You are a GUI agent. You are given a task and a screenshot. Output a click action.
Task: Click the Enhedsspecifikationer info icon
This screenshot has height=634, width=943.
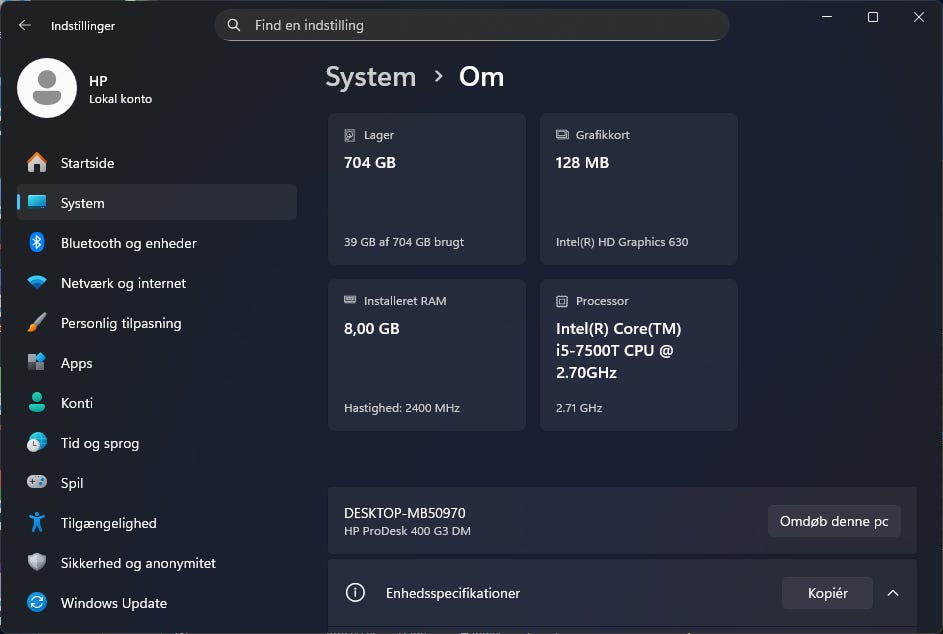click(x=355, y=593)
